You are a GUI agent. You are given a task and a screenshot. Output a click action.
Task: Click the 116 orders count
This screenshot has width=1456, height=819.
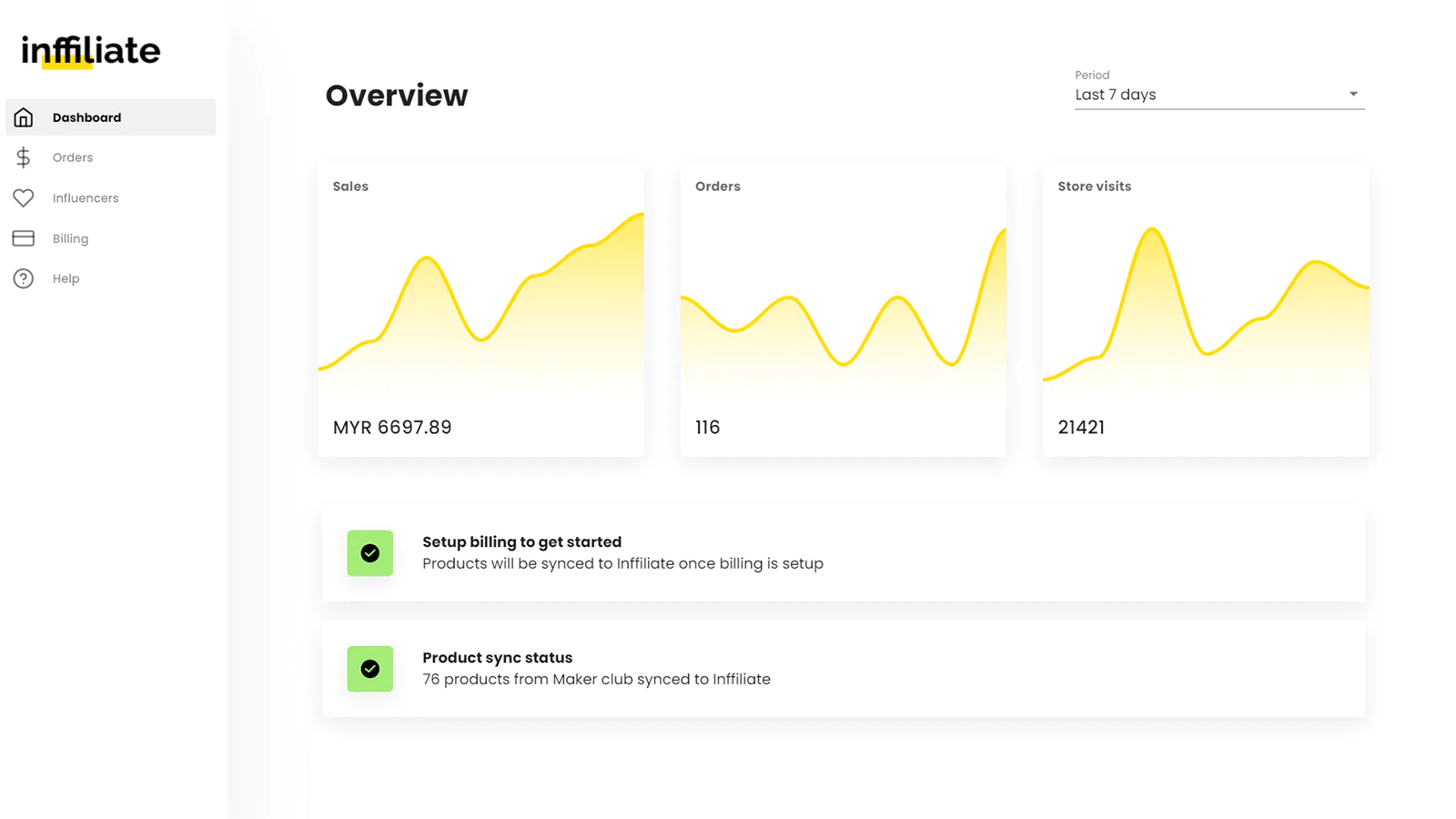tap(708, 428)
